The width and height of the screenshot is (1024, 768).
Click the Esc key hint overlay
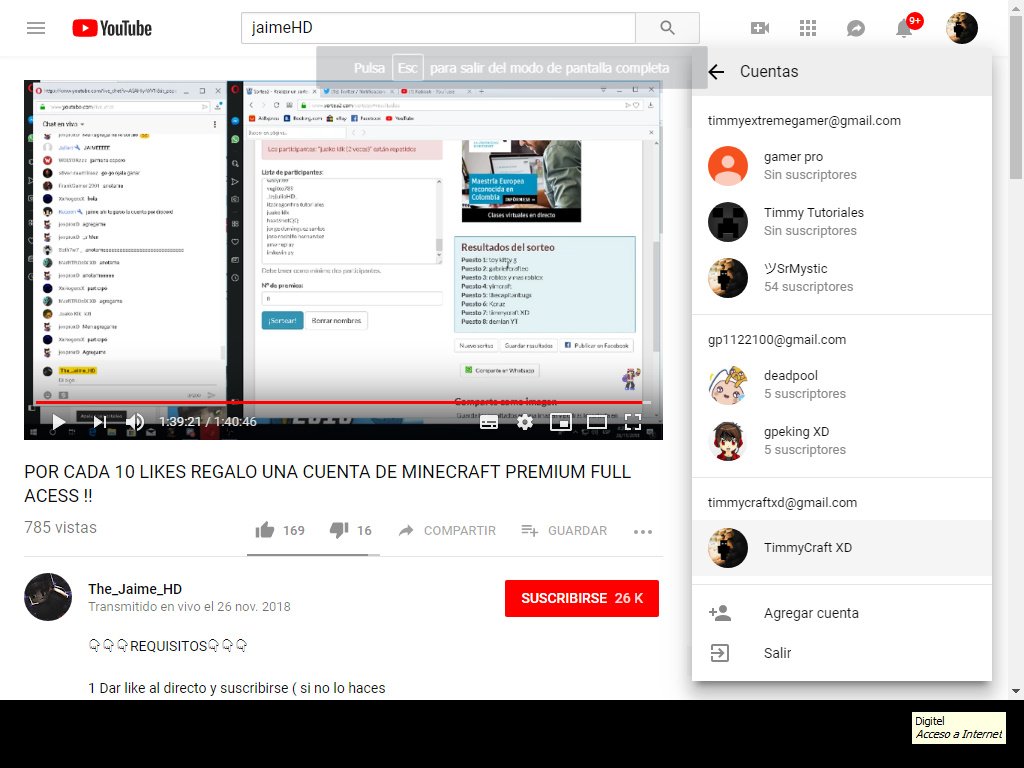[408, 68]
